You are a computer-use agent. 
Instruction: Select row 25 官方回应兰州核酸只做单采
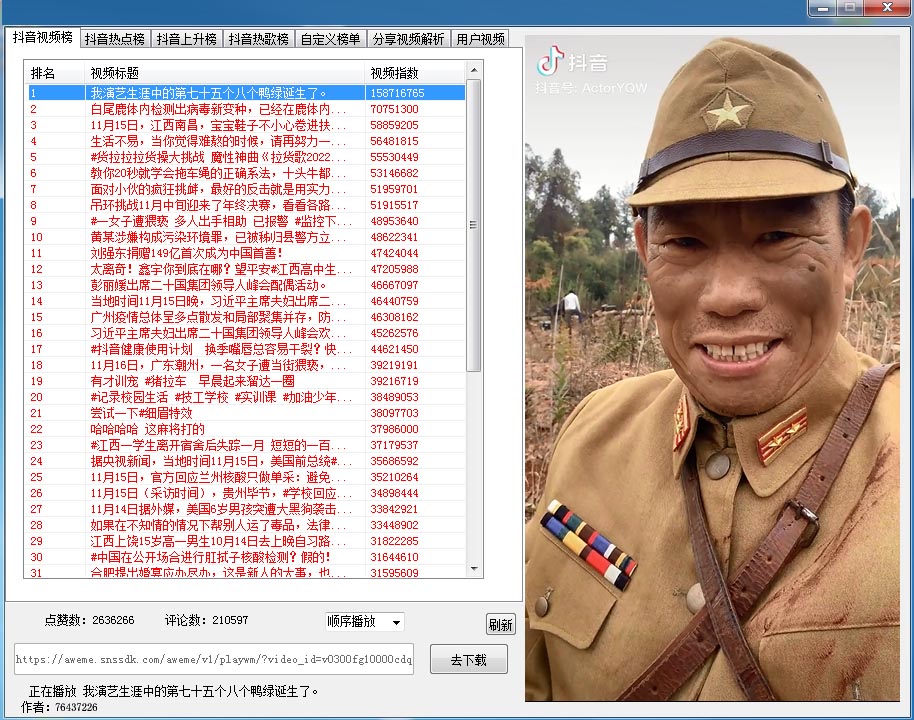click(247, 477)
